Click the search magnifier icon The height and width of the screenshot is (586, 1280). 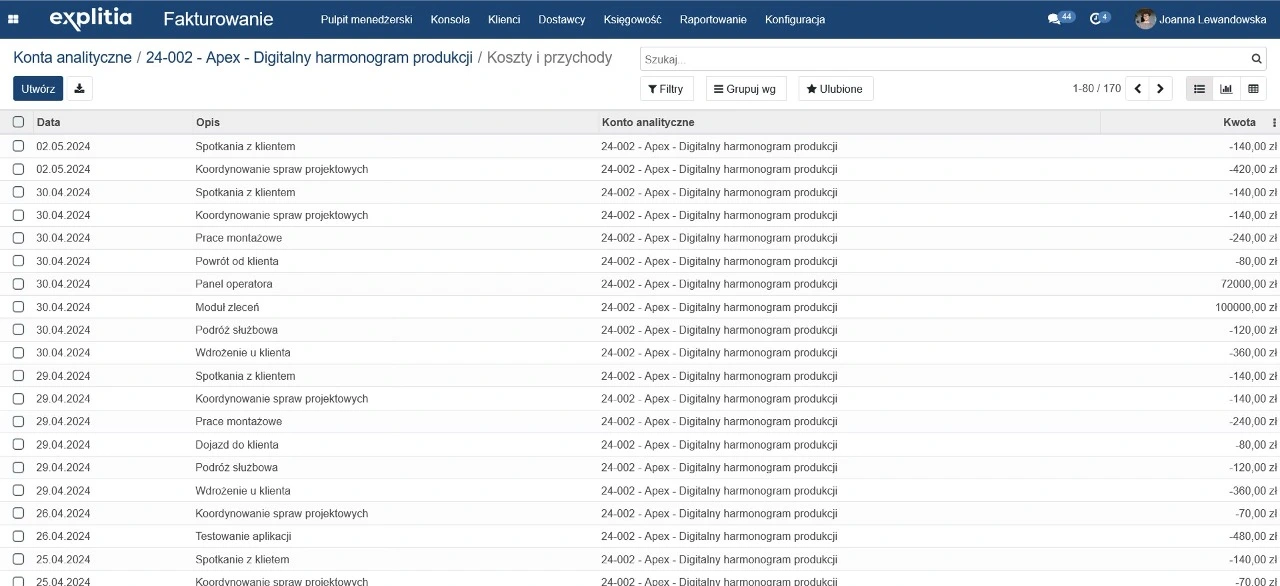[1257, 59]
